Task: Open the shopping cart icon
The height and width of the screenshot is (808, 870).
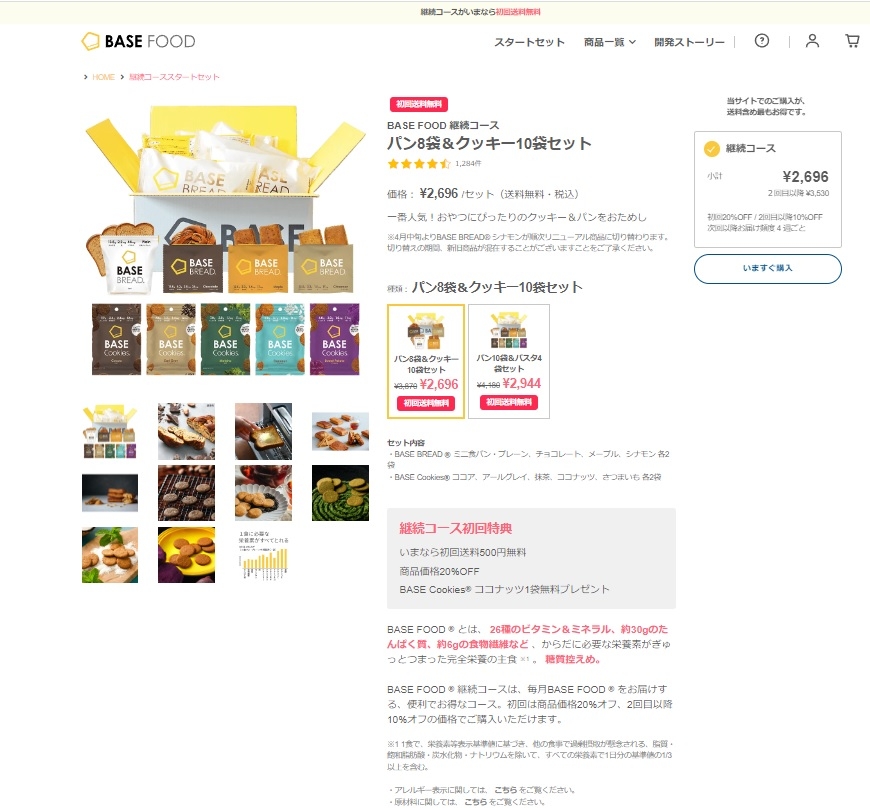Action: 852,41
